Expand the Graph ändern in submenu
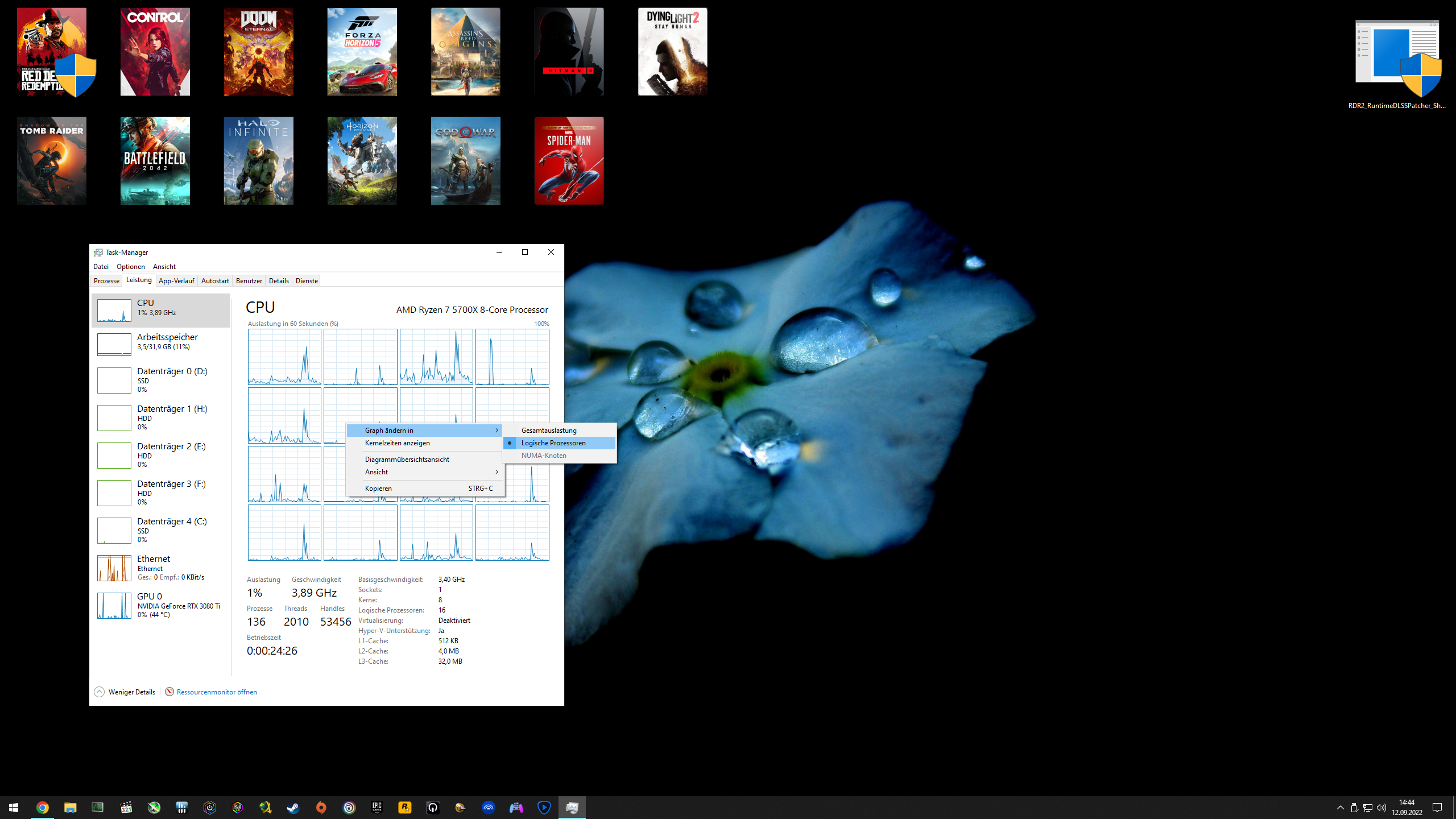 tap(425, 431)
